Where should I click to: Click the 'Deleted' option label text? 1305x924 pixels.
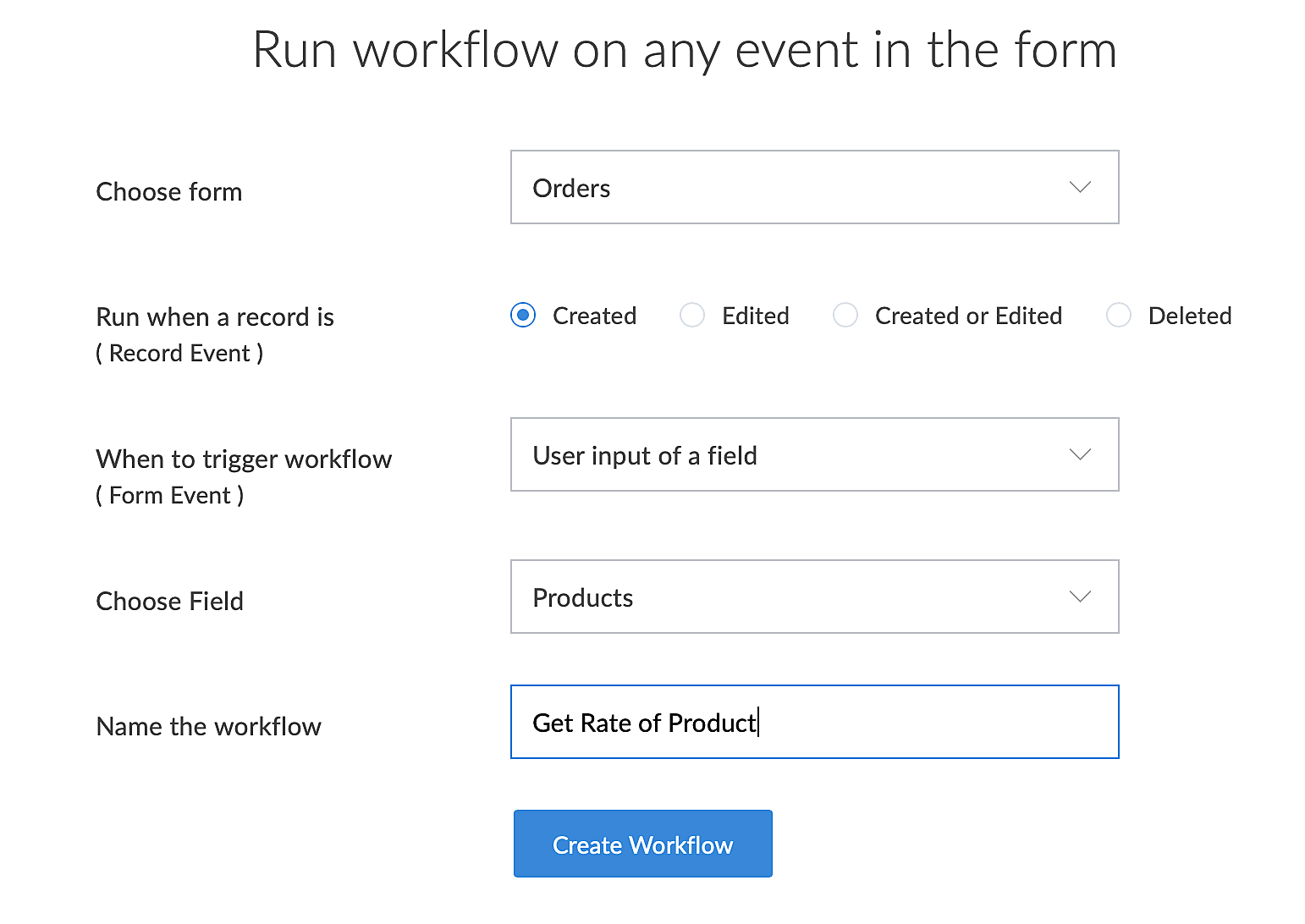coord(1189,316)
